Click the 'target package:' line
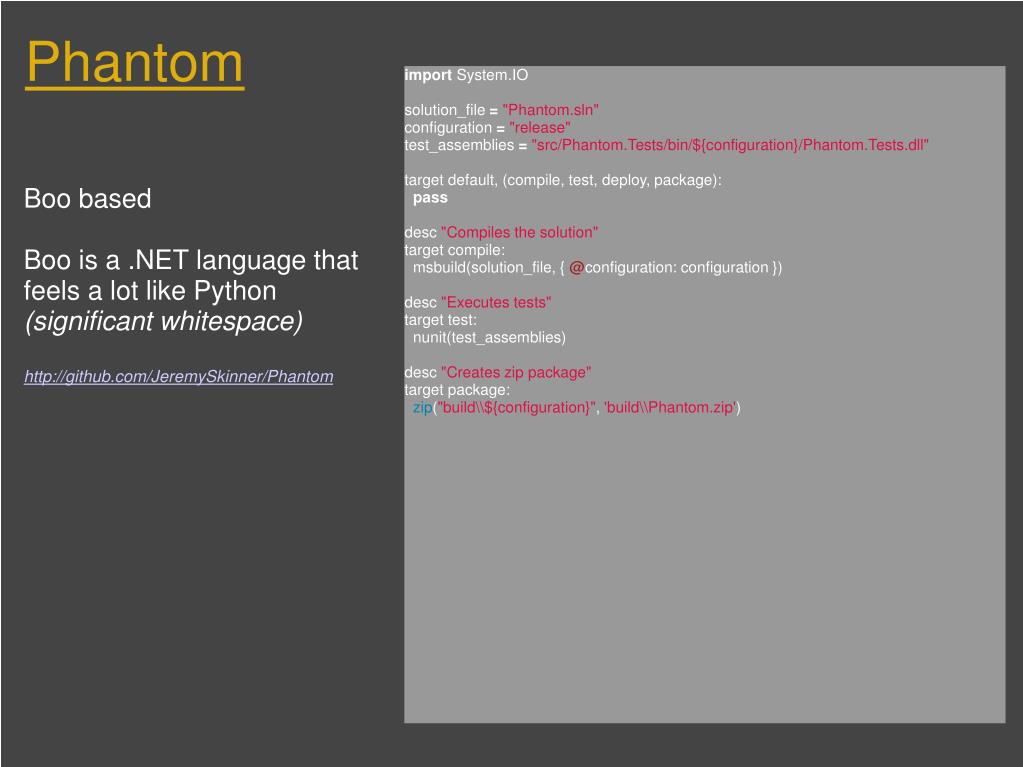 point(457,390)
